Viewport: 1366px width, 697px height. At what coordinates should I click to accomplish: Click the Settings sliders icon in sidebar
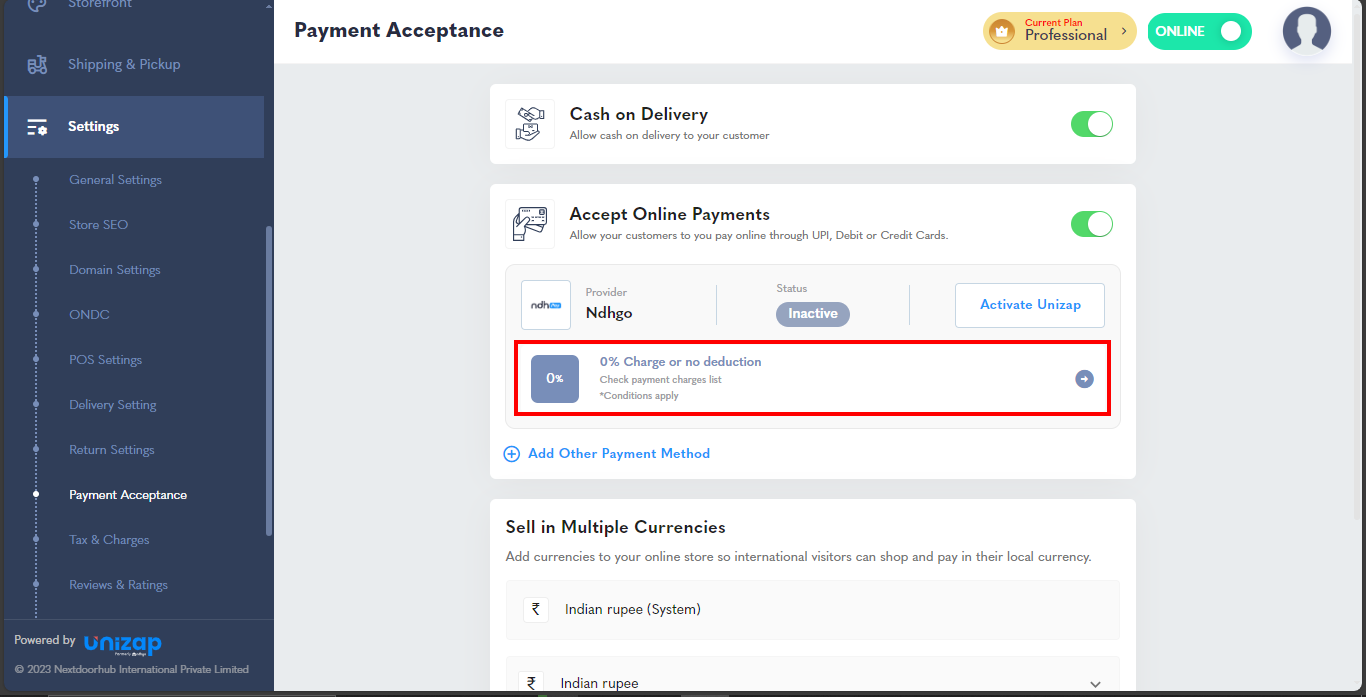[x=37, y=127]
